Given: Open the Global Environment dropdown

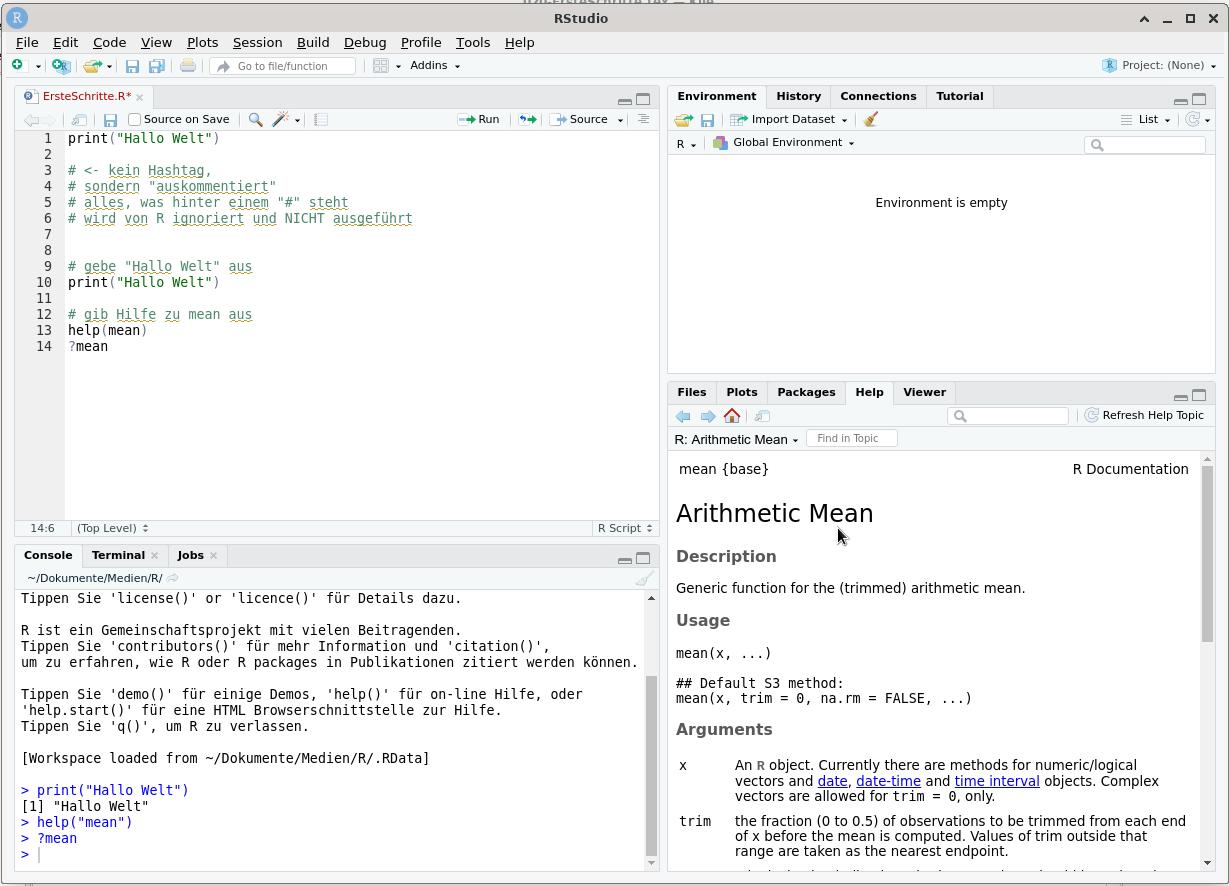Looking at the screenshot, I should tap(784, 143).
